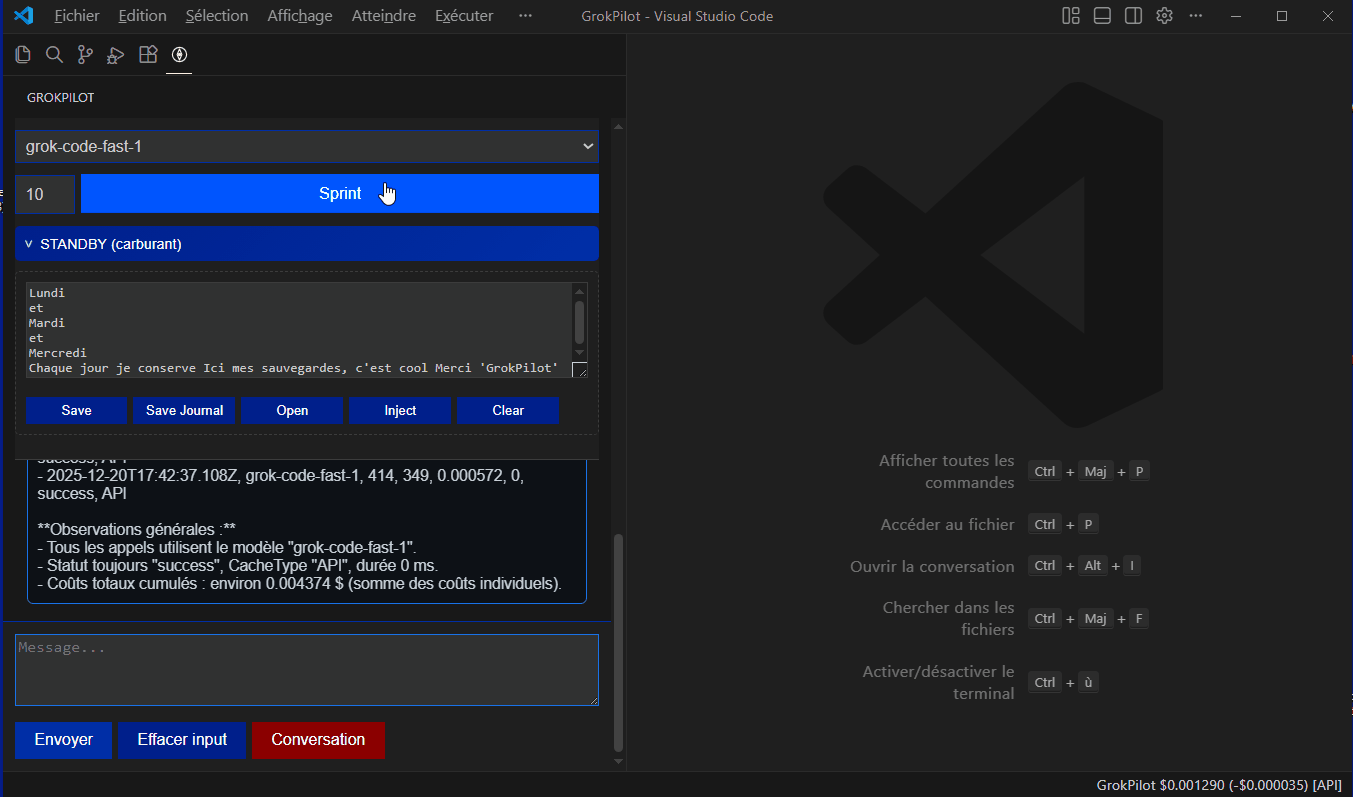1353x797 pixels.
Task: Open the Search view icon
Action: (x=54, y=55)
